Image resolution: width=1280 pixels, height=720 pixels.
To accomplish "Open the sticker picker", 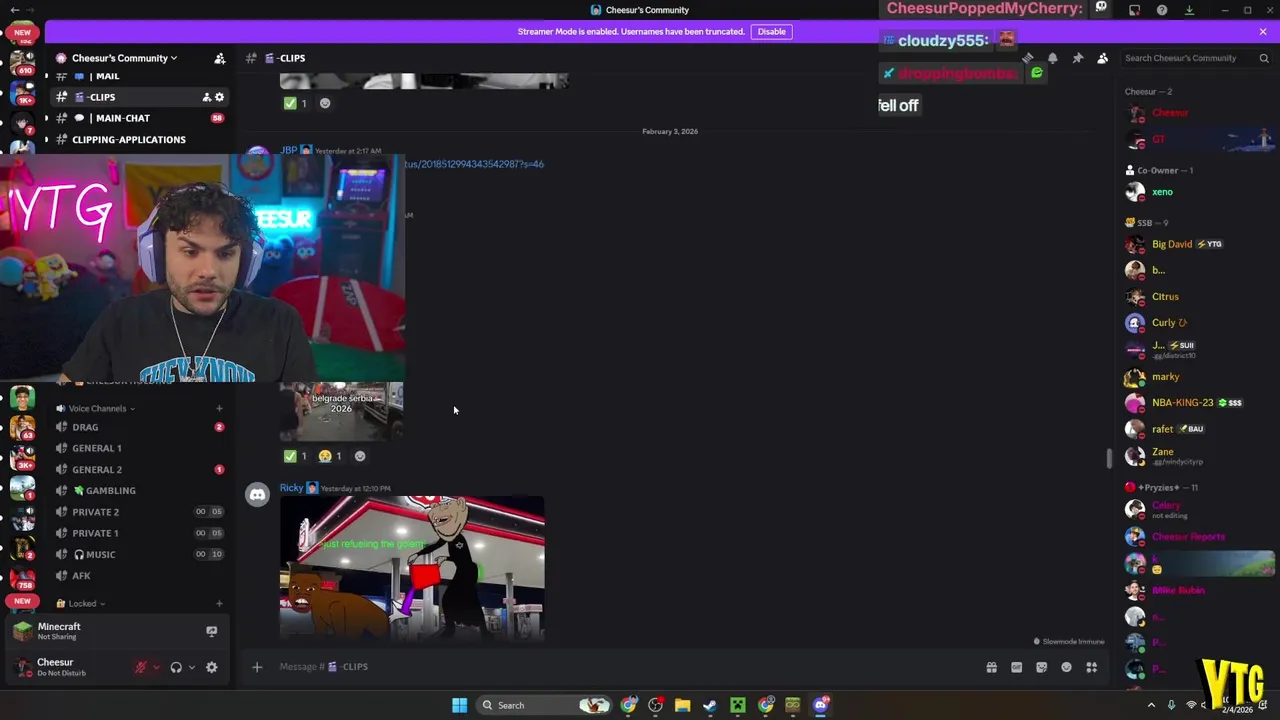I will [x=1041, y=667].
